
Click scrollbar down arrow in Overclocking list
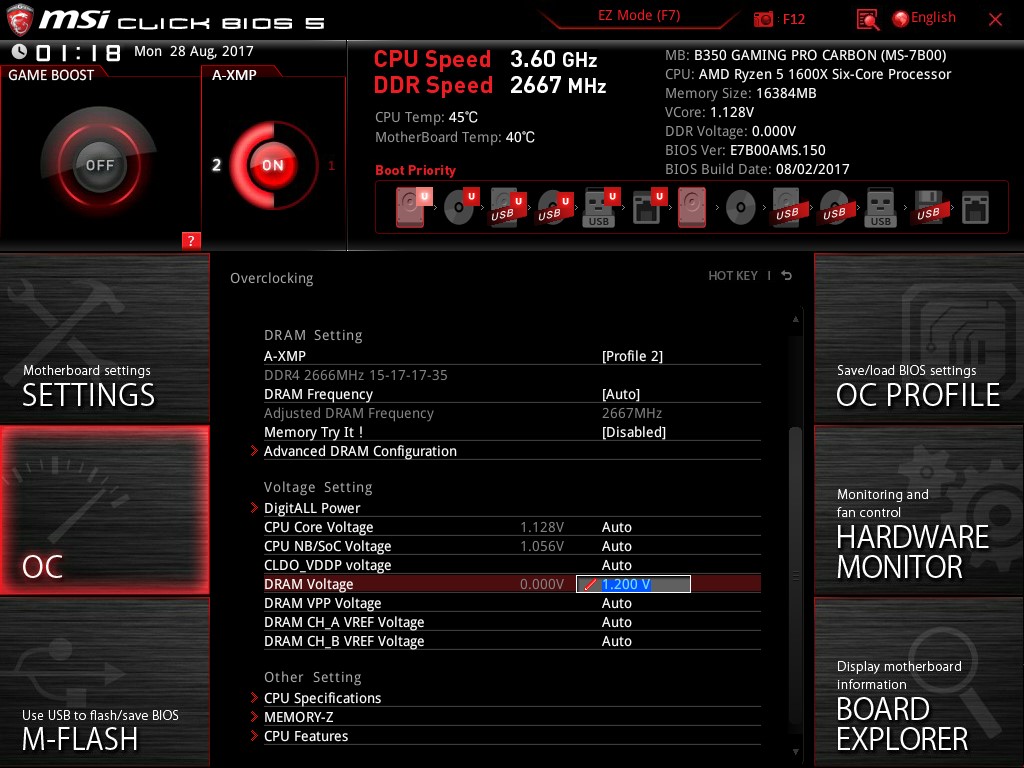pos(795,752)
